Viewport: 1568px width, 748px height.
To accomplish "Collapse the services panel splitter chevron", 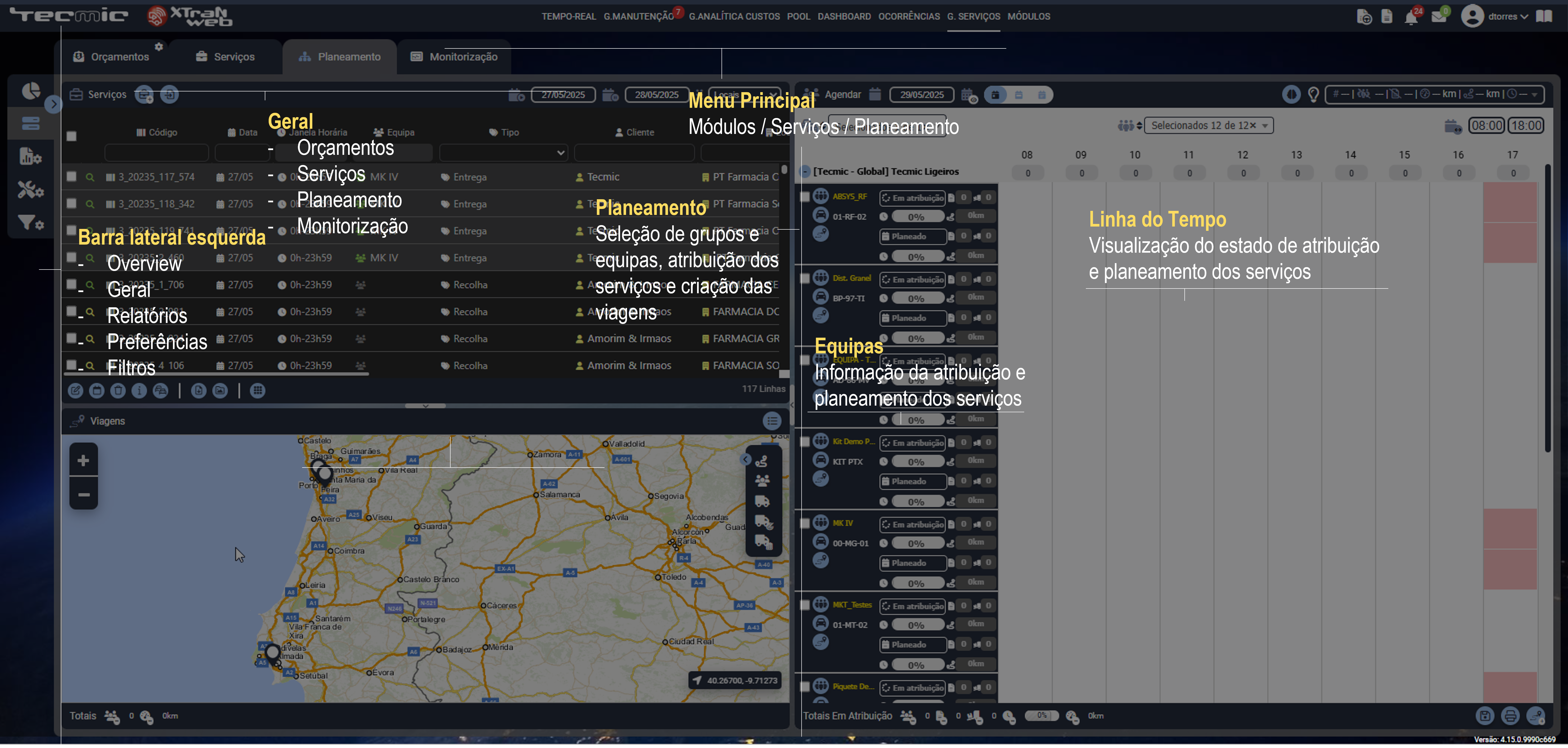I will [x=425, y=407].
